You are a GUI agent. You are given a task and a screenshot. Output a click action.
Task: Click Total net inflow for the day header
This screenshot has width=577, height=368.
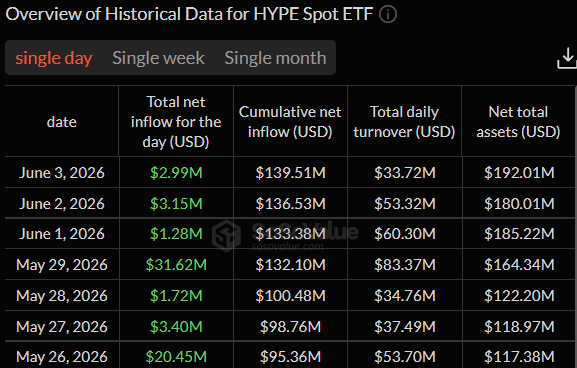[176, 122]
